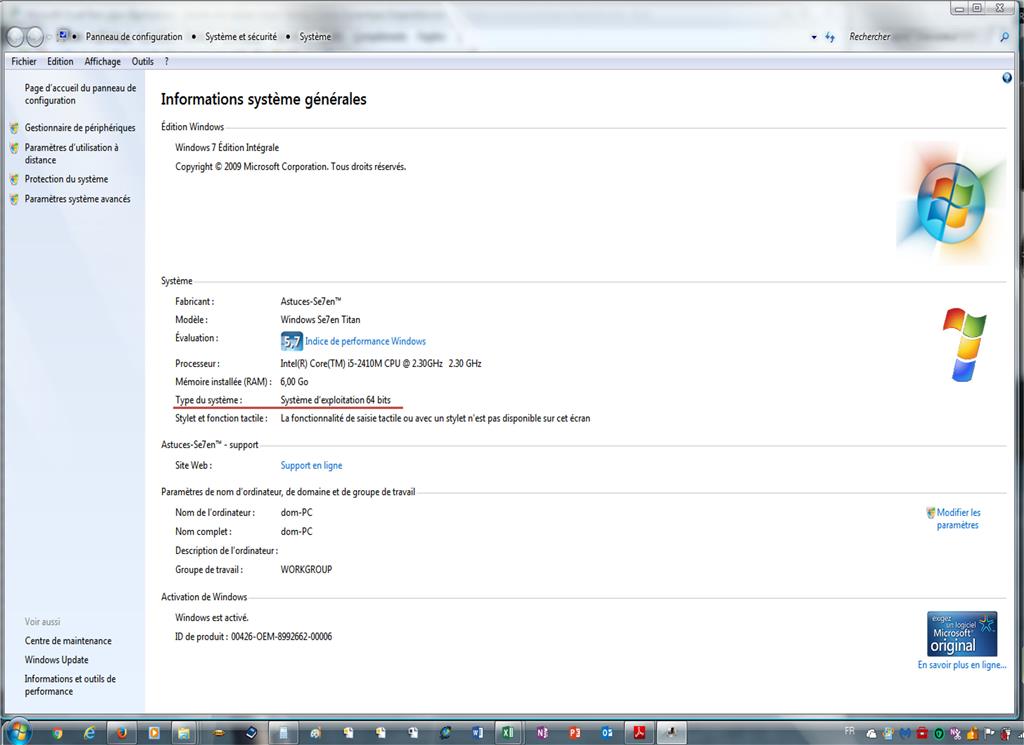Click the Forward navigation arrow
1024x745 pixels.
pos(35,37)
